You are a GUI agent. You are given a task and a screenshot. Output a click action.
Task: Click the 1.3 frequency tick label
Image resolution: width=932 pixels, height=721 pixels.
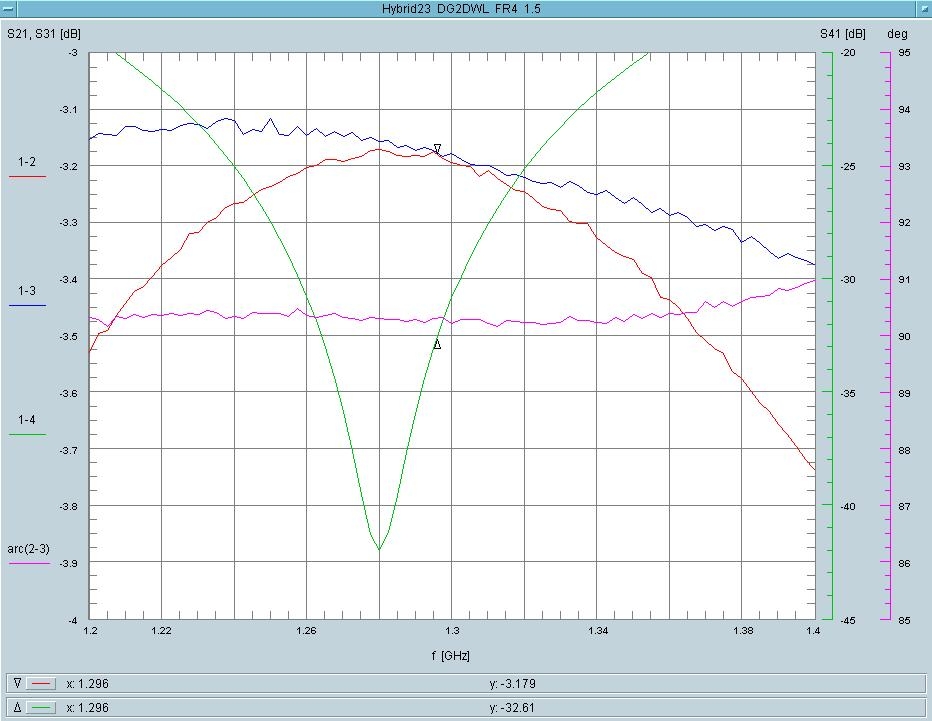[452, 631]
